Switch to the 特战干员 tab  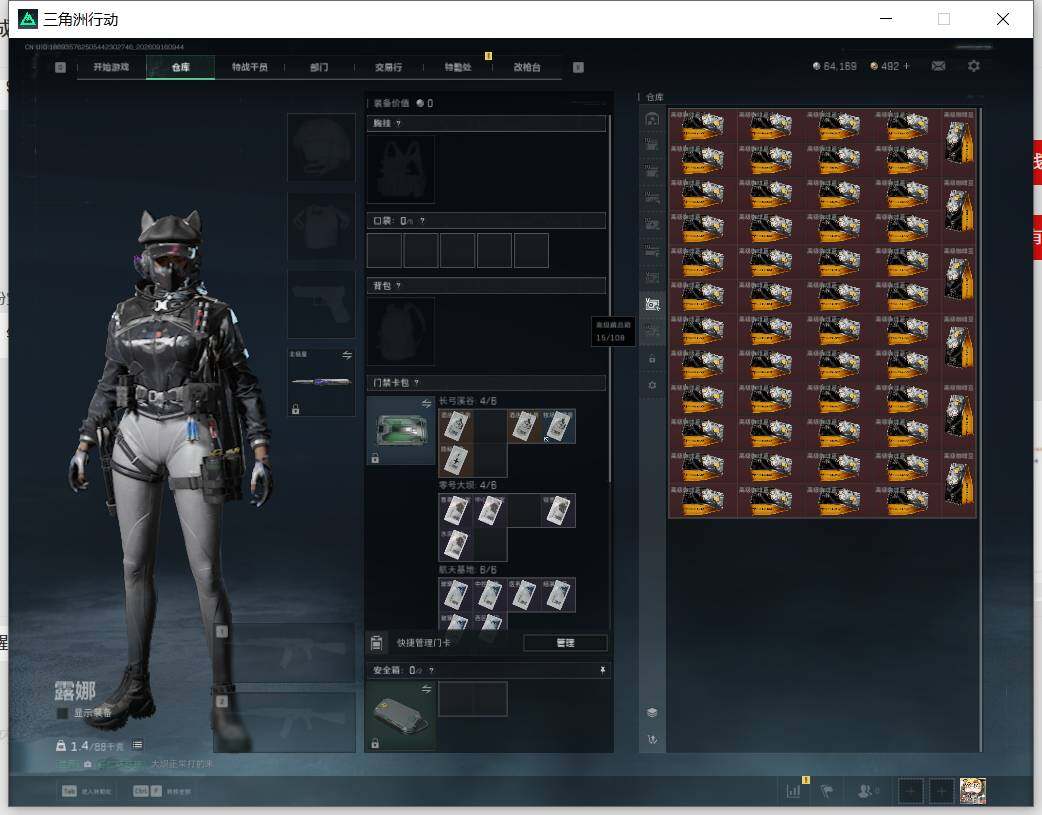pos(250,67)
